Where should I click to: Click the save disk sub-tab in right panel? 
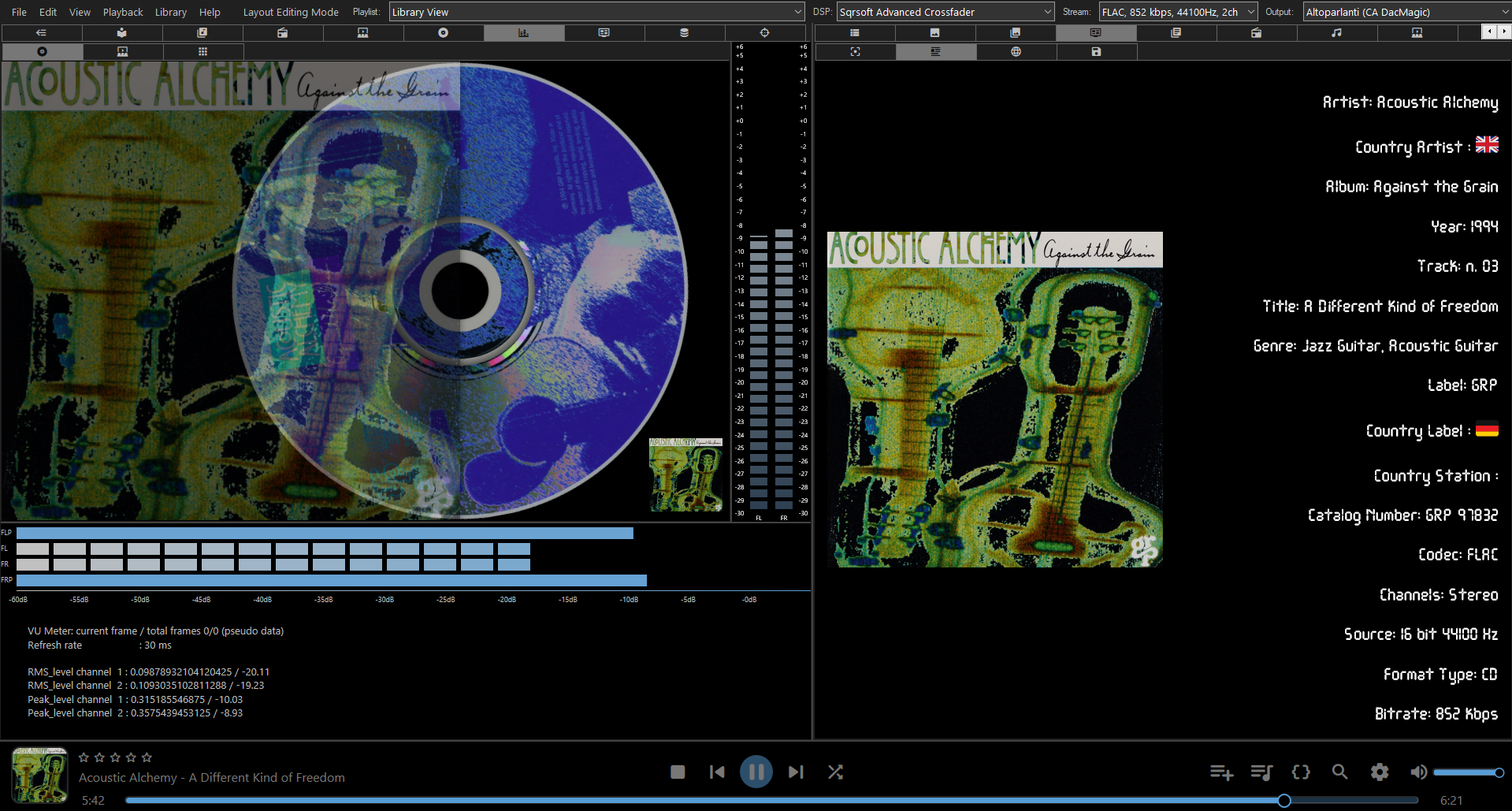1097,51
